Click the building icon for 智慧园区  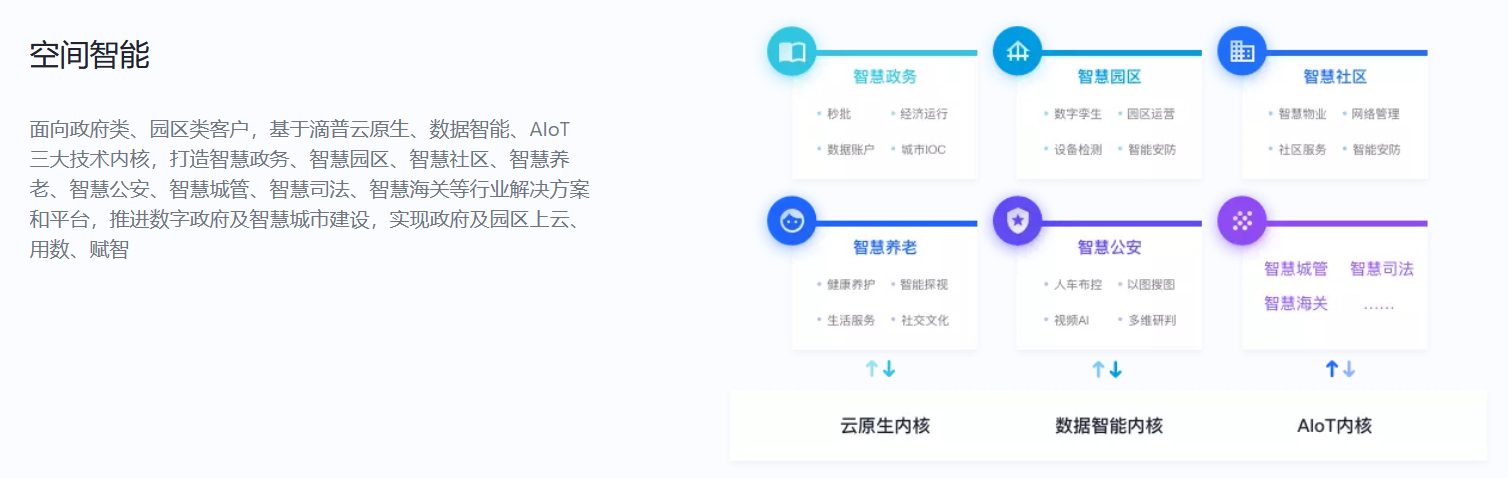[1017, 52]
